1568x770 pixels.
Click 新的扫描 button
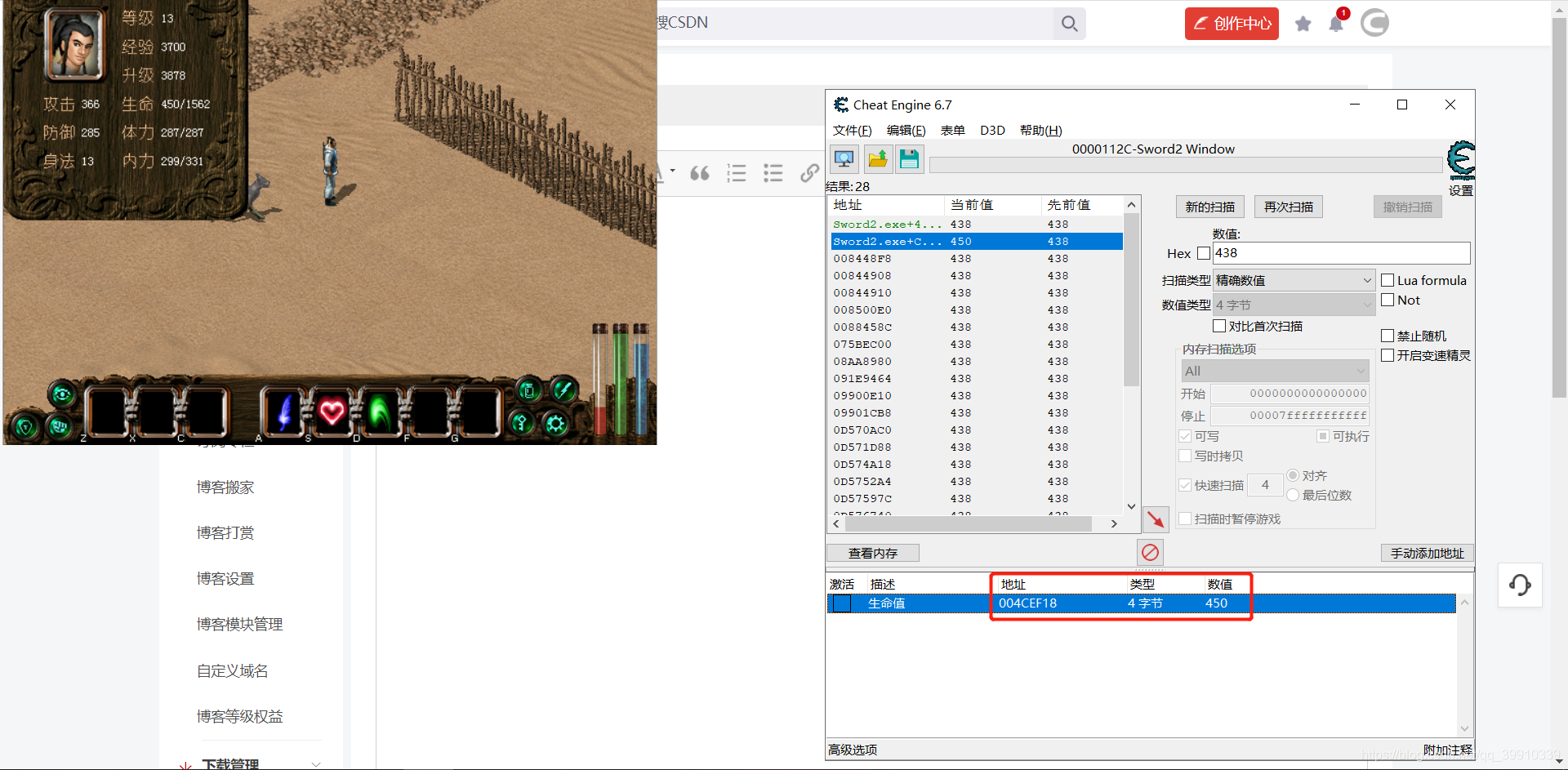(x=1209, y=207)
